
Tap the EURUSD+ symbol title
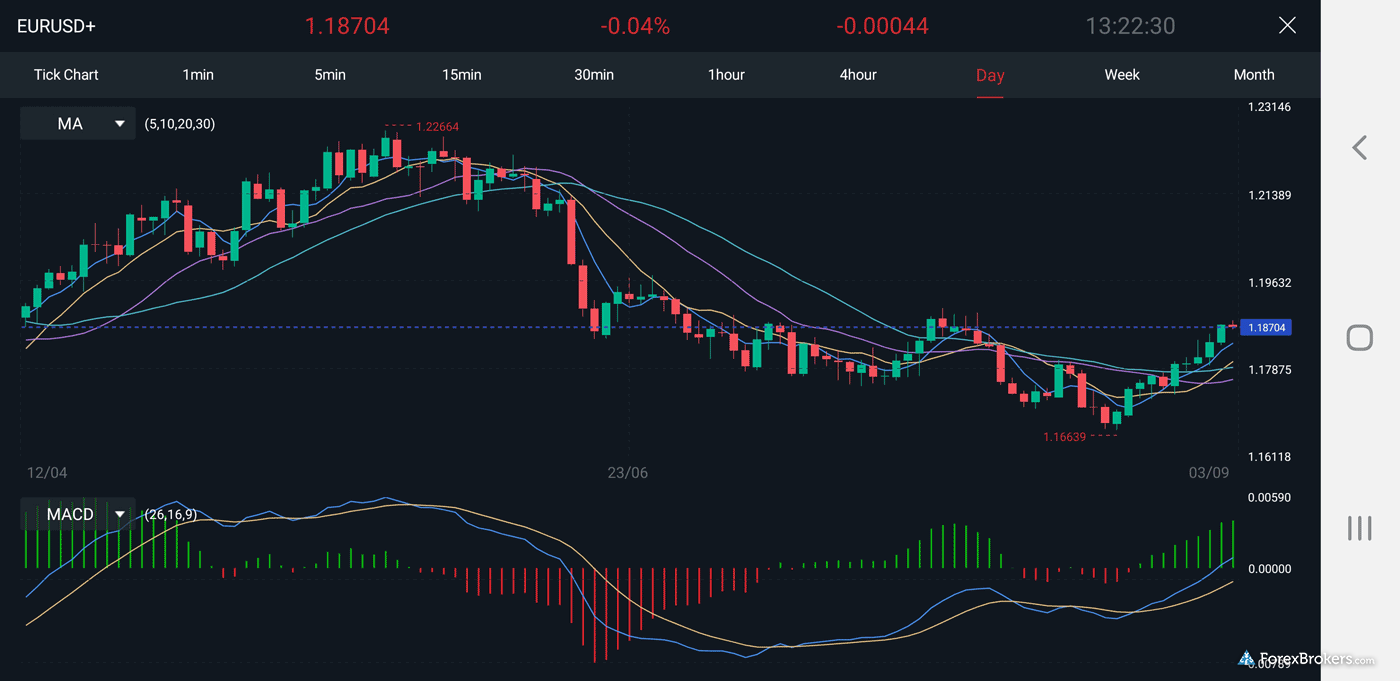[57, 26]
